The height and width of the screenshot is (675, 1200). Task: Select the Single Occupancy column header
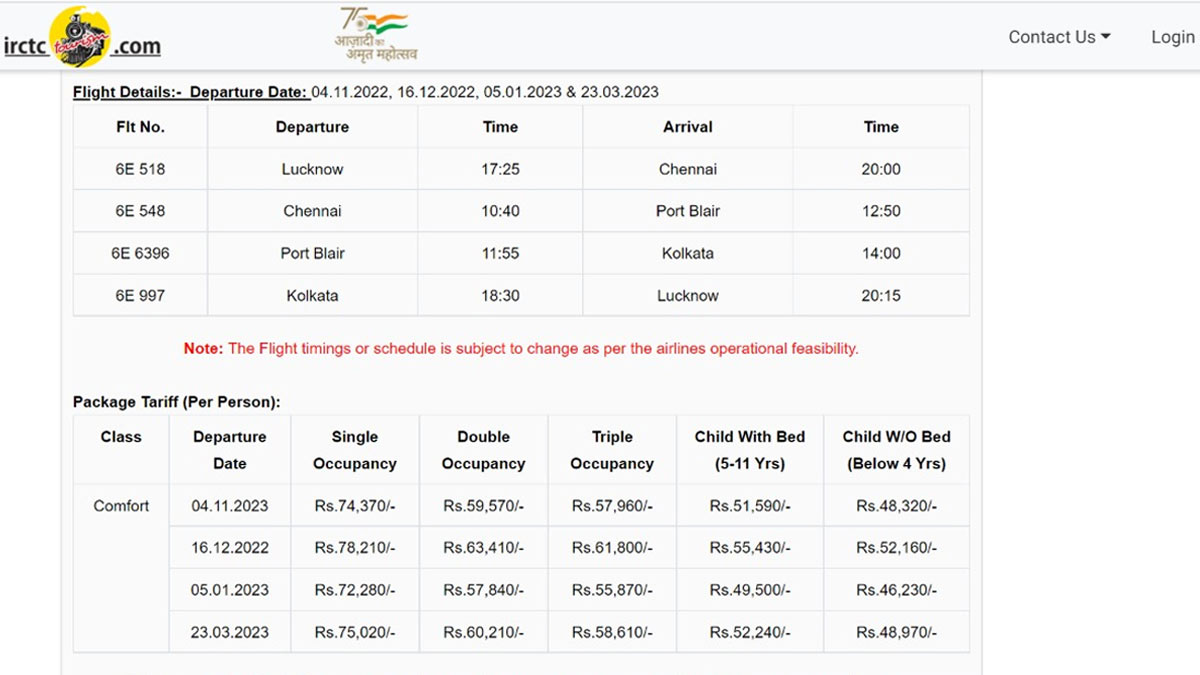coord(355,450)
